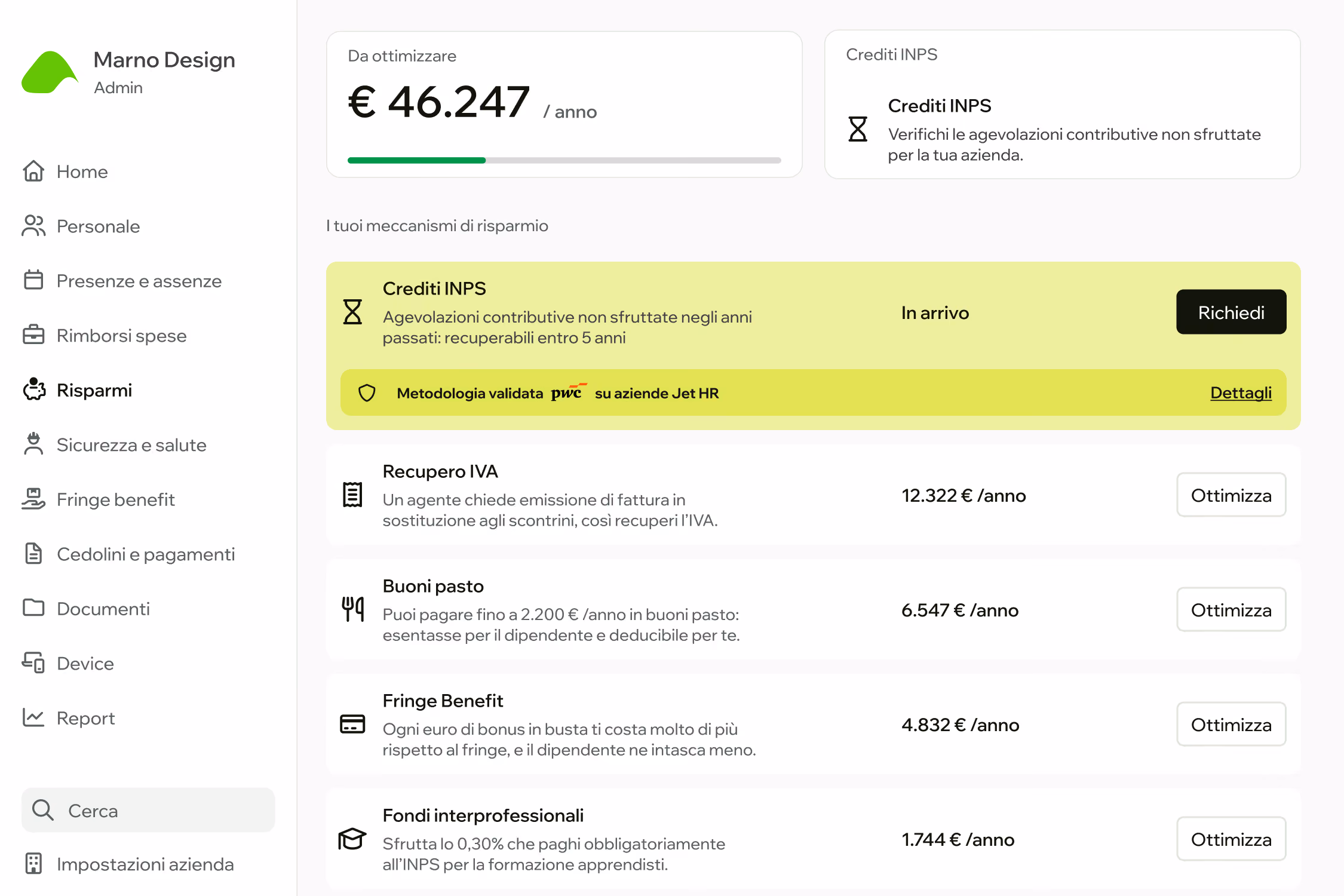This screenshot has width=1344, height=896.
Task: Open the Risparmi piggy bank icon
Action: pos(34,389)
